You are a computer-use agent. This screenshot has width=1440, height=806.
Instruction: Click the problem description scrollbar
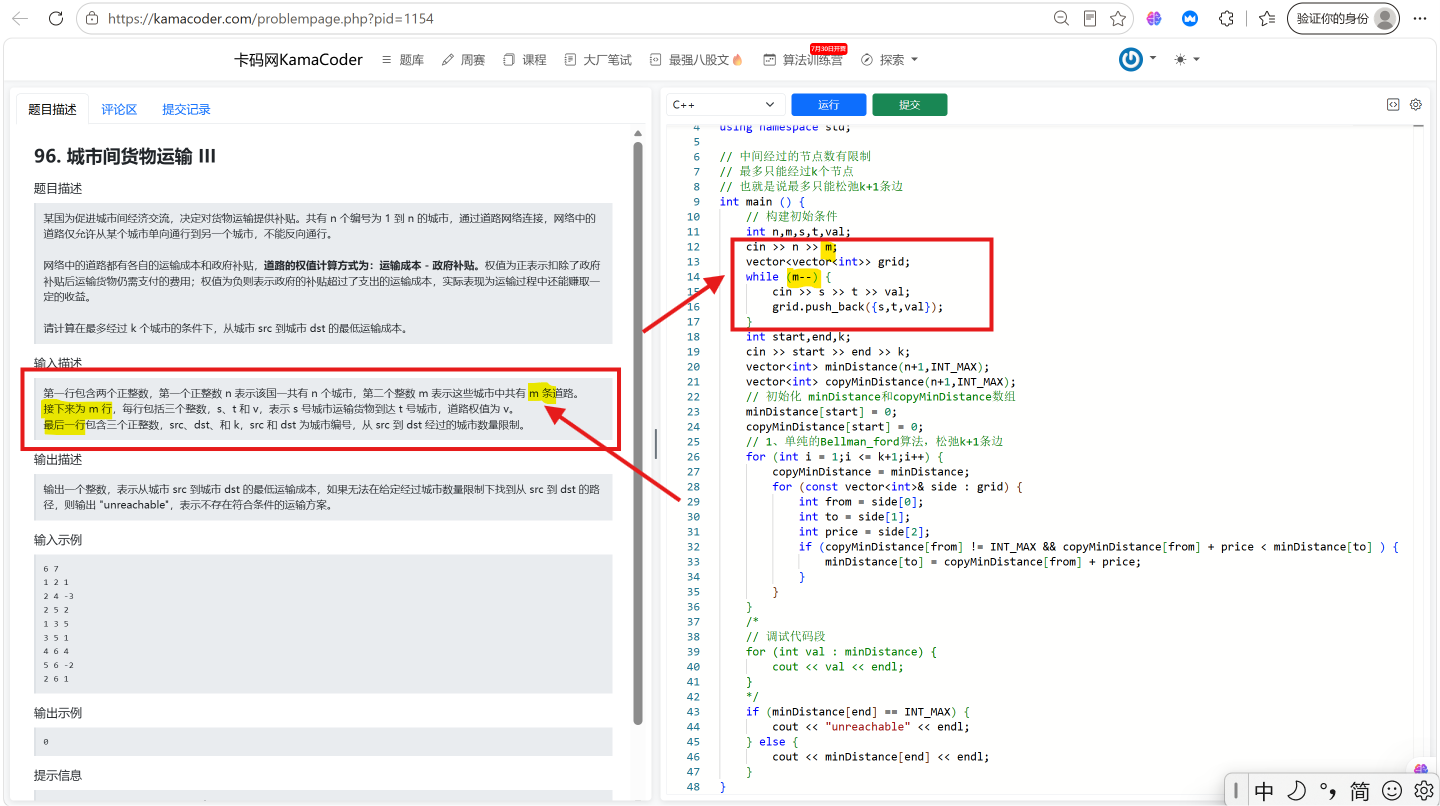pyautogui.click(x=638, y=432)
